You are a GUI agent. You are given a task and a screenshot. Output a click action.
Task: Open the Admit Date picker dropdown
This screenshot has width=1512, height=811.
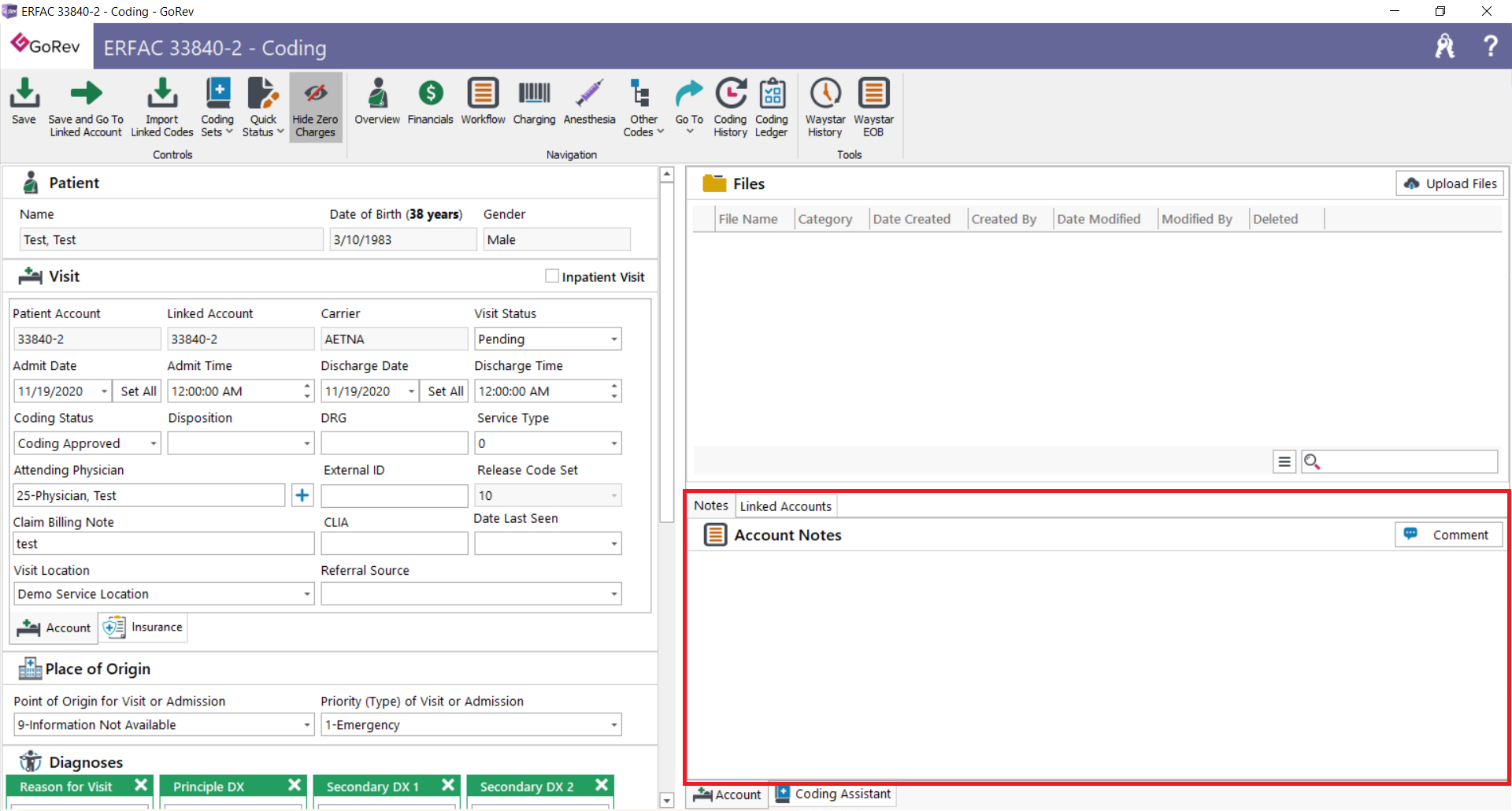pos(104,391)
